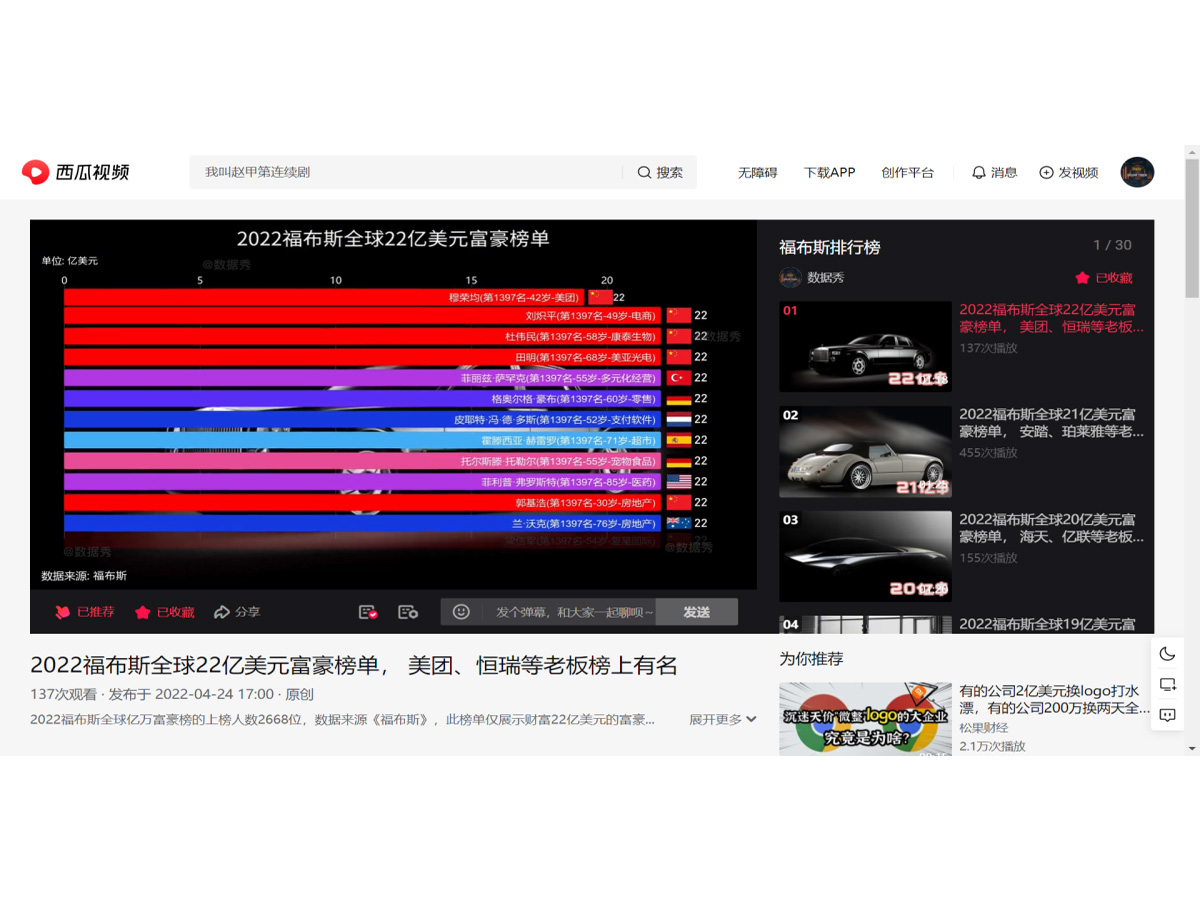Open the Xigua Video logo homepage

76,172
